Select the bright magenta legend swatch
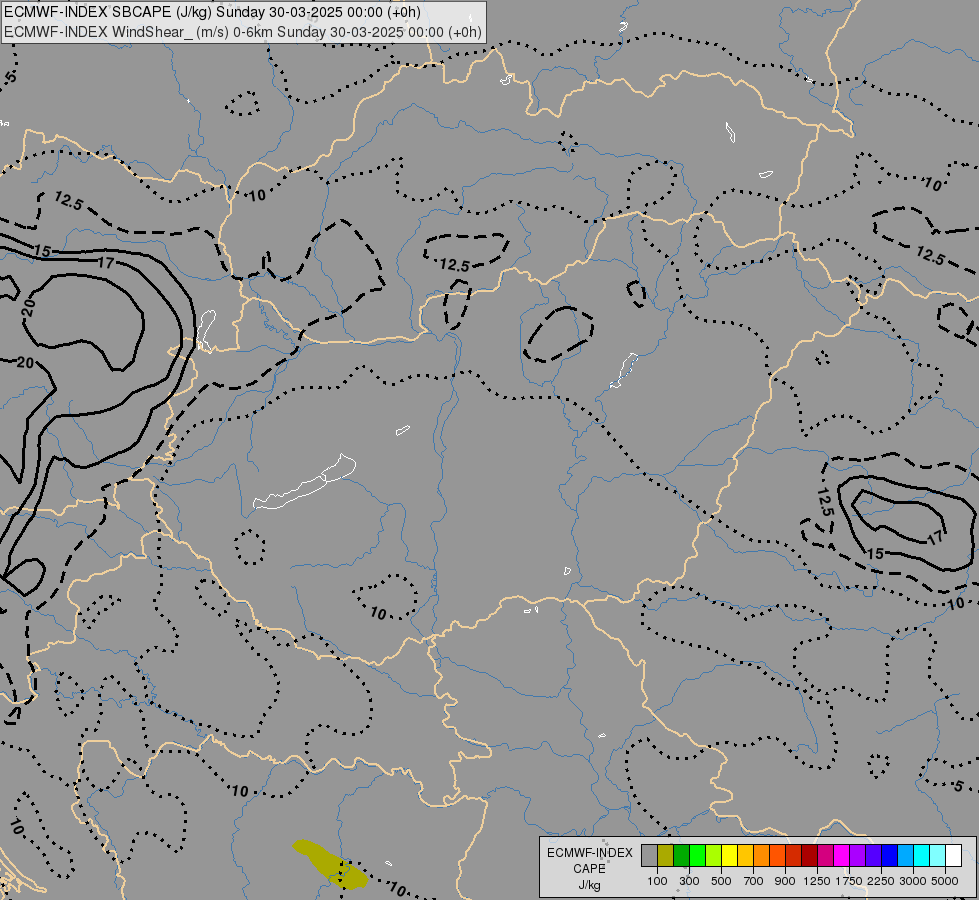 pyautogui.click(x=841, y=855)
